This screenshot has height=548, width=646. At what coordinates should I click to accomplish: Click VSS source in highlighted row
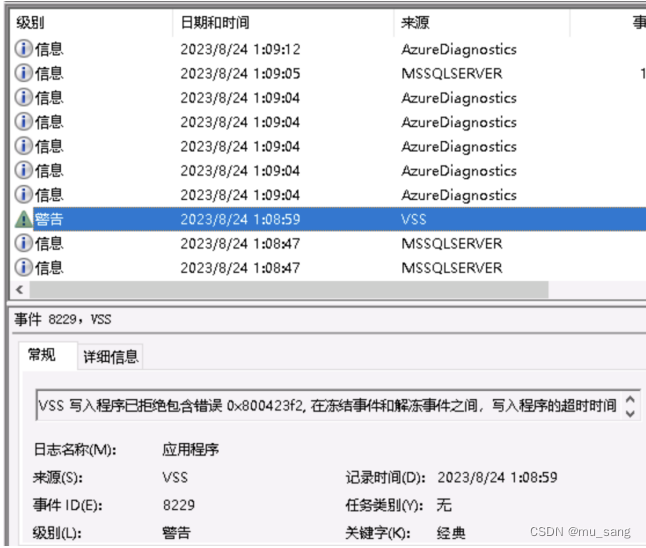pyautogui.click(x=414, y=219)
